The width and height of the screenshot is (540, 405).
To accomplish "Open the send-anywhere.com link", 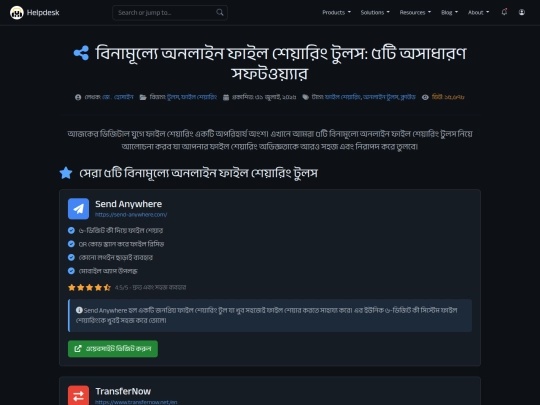I will (x=131, y=215).
